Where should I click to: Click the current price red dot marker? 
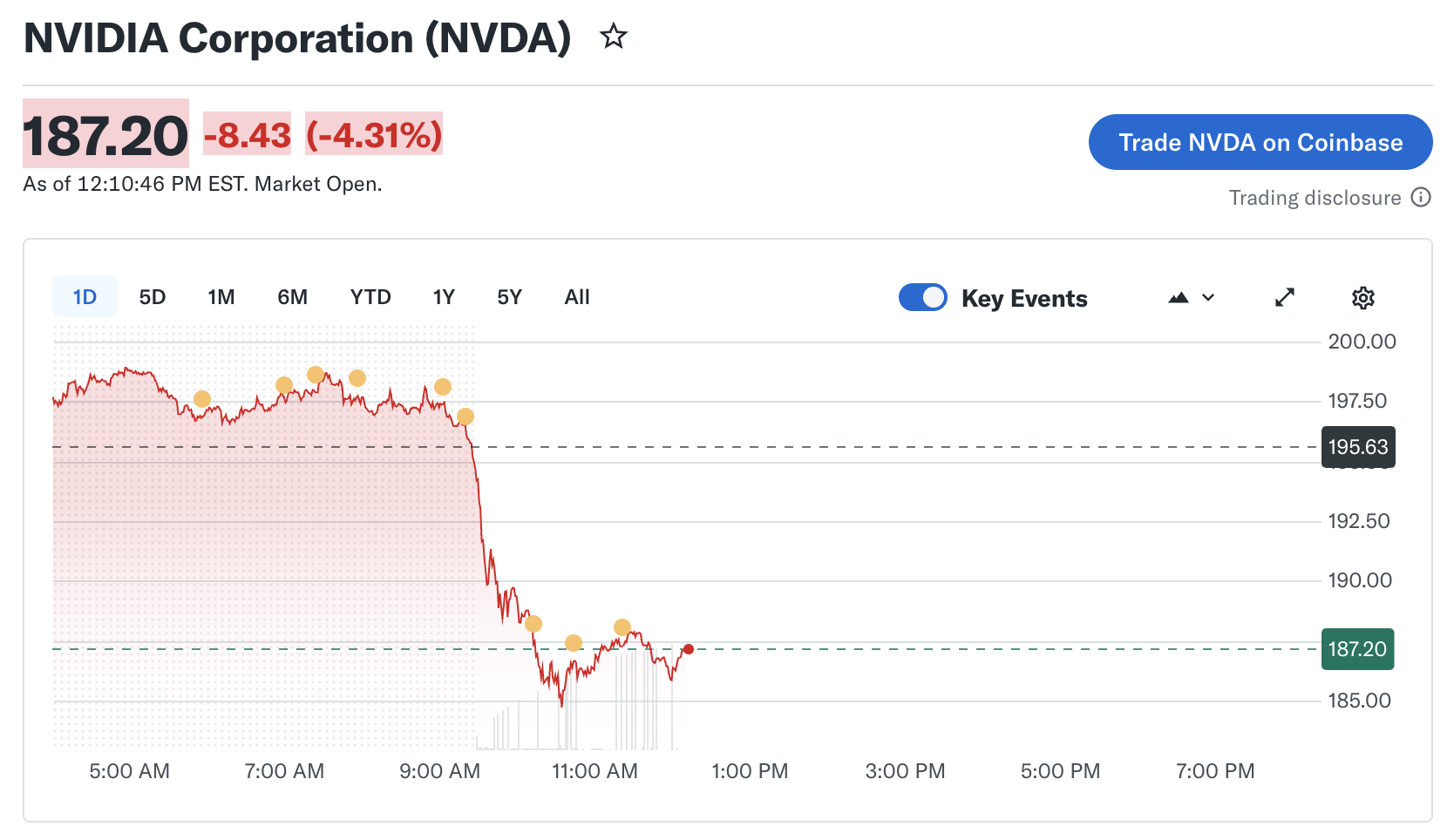click(689, 649)
